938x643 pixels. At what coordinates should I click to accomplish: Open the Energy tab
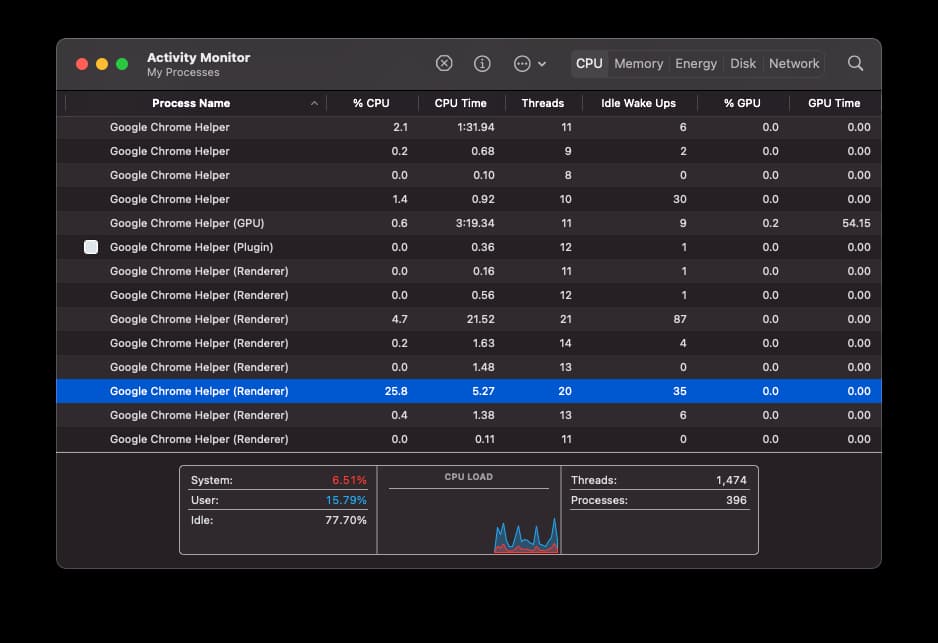[x=696, y=63]
